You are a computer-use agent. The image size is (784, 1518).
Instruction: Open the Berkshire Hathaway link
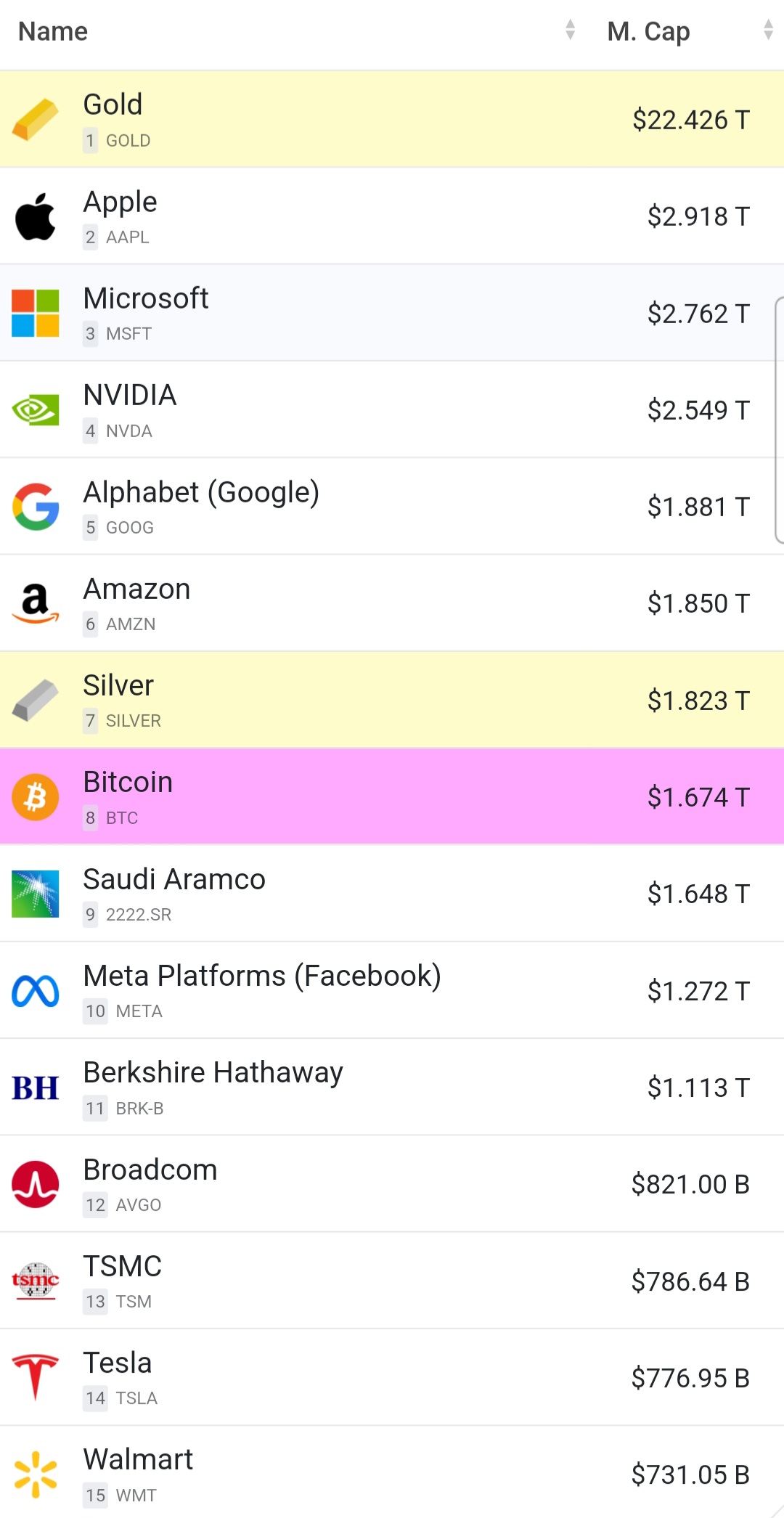[x=213, y=1073]
